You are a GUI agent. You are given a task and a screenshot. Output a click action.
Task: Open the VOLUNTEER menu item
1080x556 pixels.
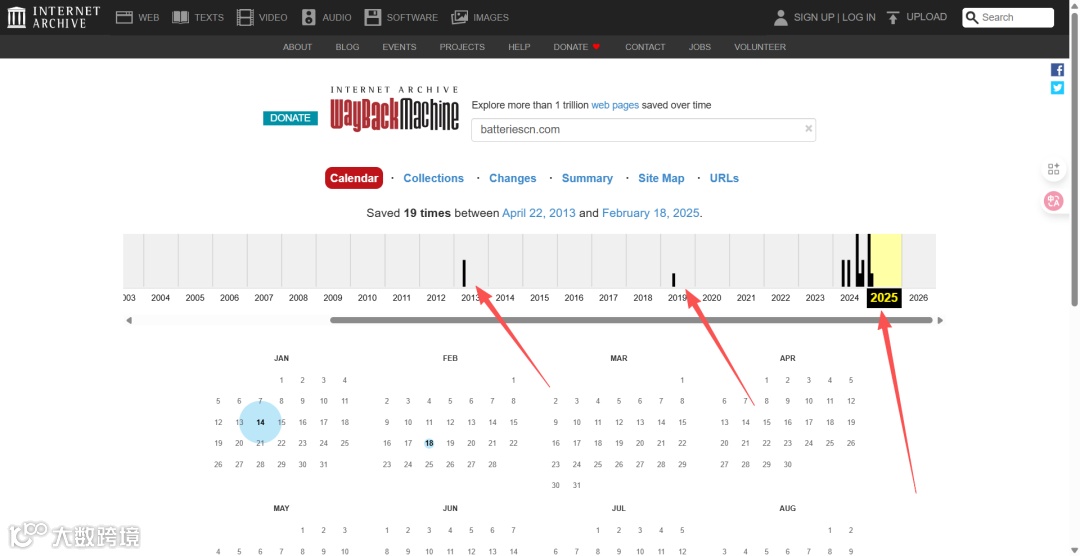point(760,47)
